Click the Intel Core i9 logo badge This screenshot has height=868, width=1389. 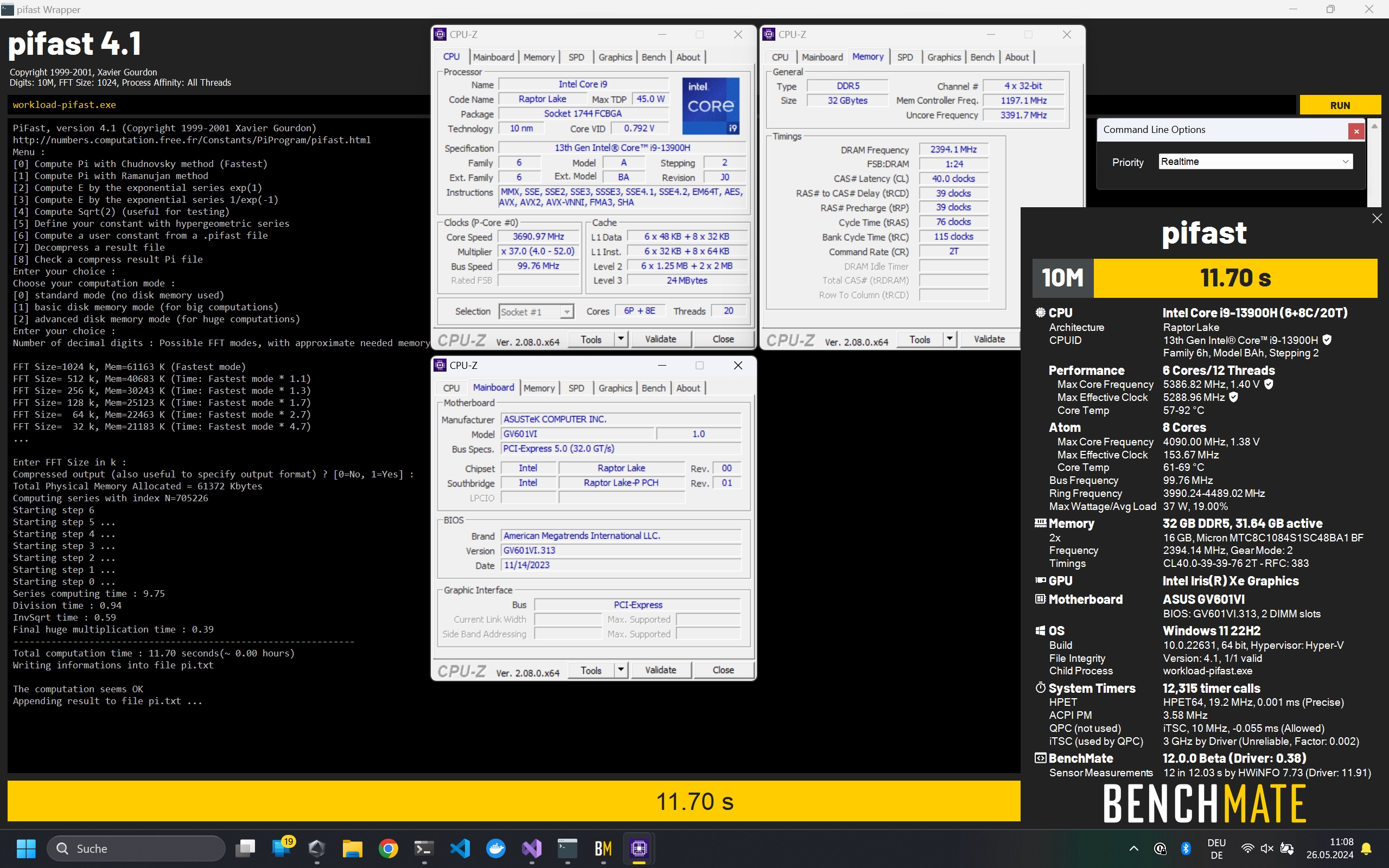[x=711, y=106]
